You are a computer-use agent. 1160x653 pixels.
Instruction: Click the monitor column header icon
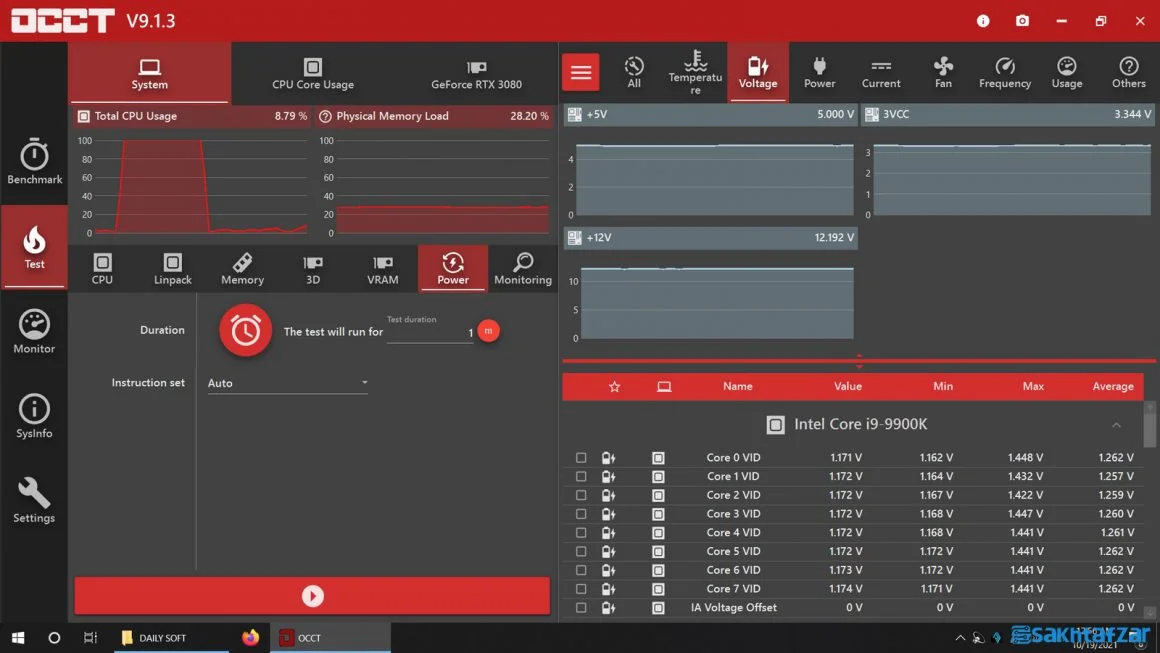664,387
